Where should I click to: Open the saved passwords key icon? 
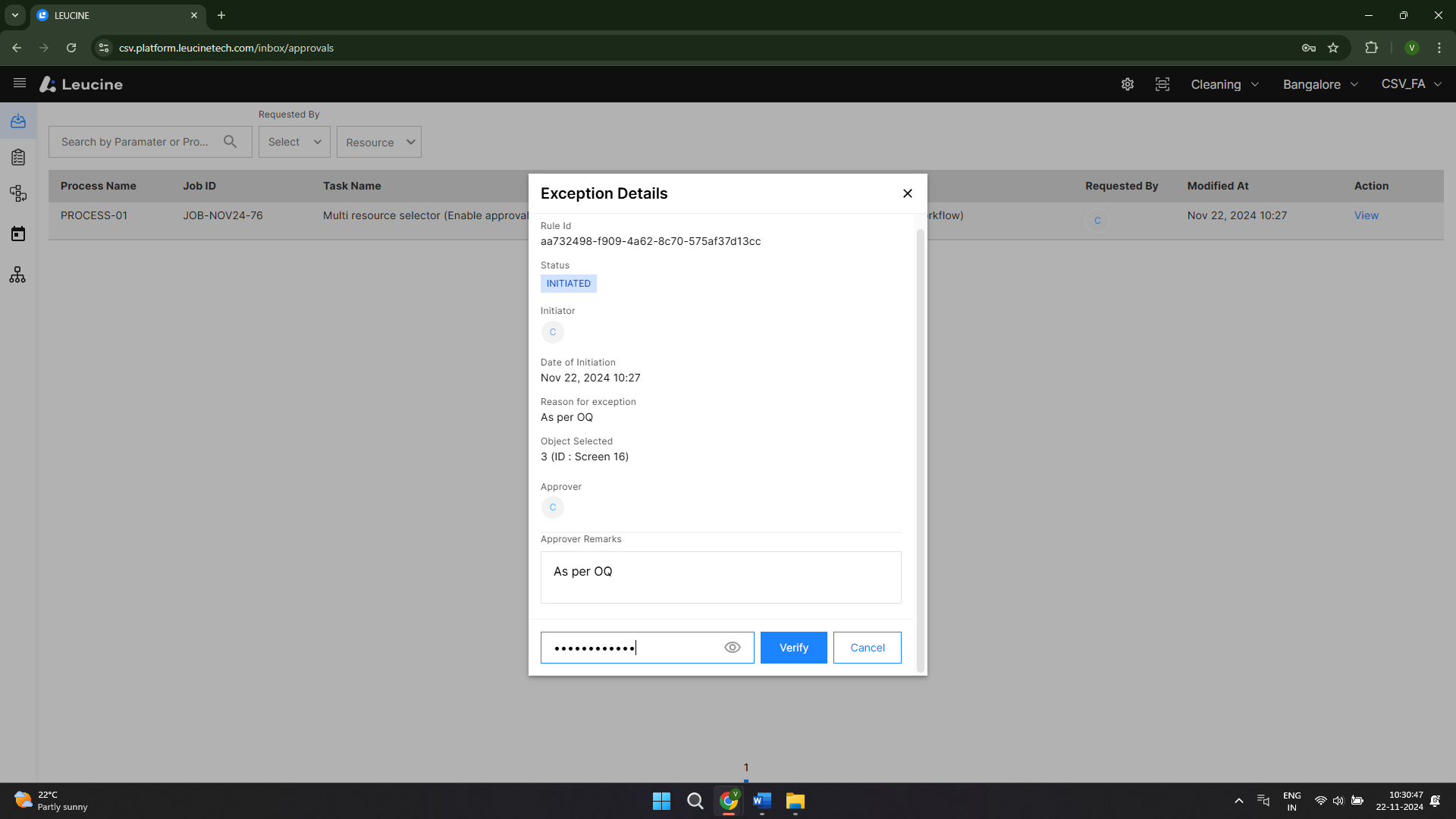[x=1309, y=48]
